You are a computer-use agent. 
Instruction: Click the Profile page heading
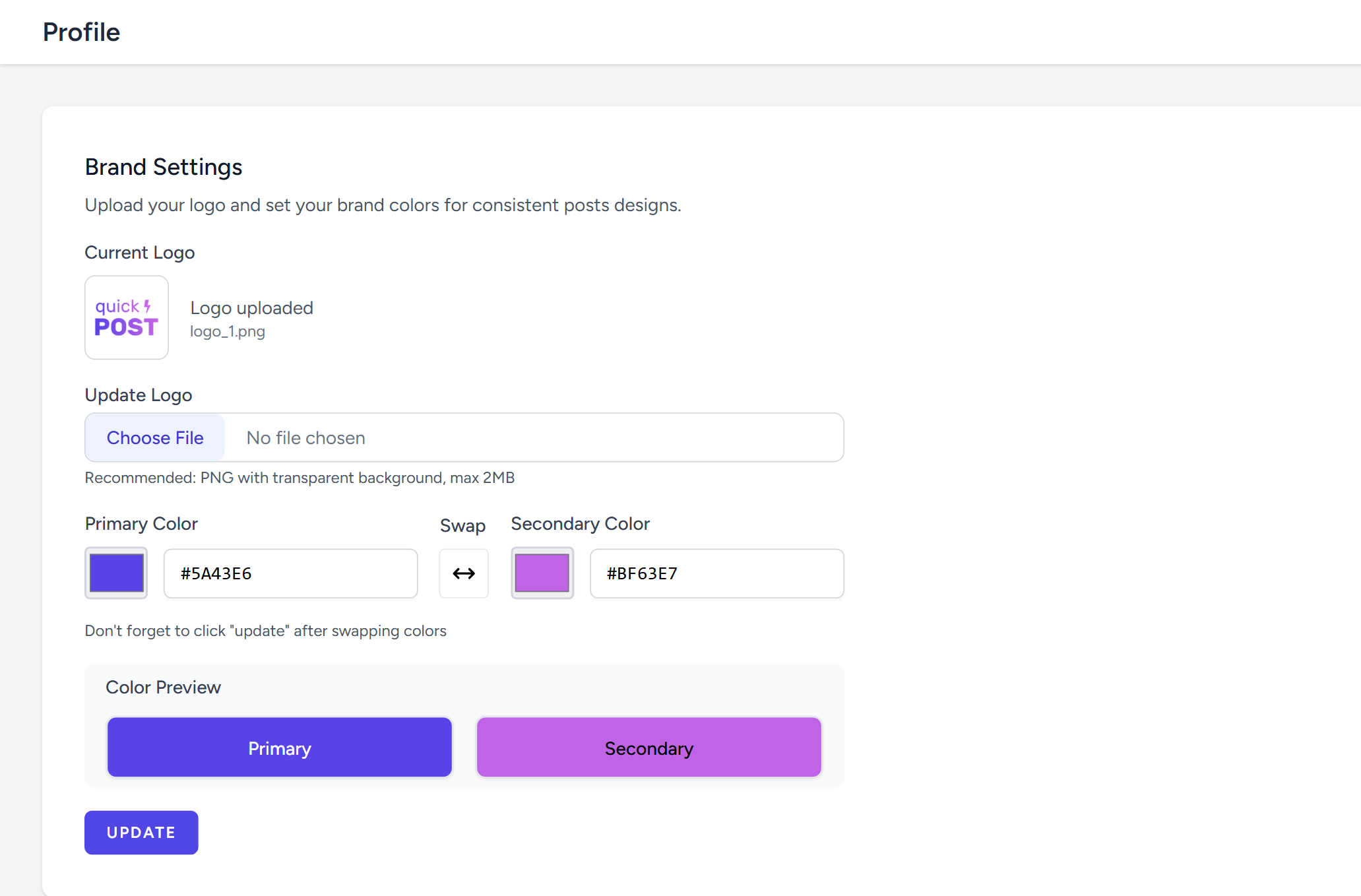pyautogui.click(x=81, y=32)
